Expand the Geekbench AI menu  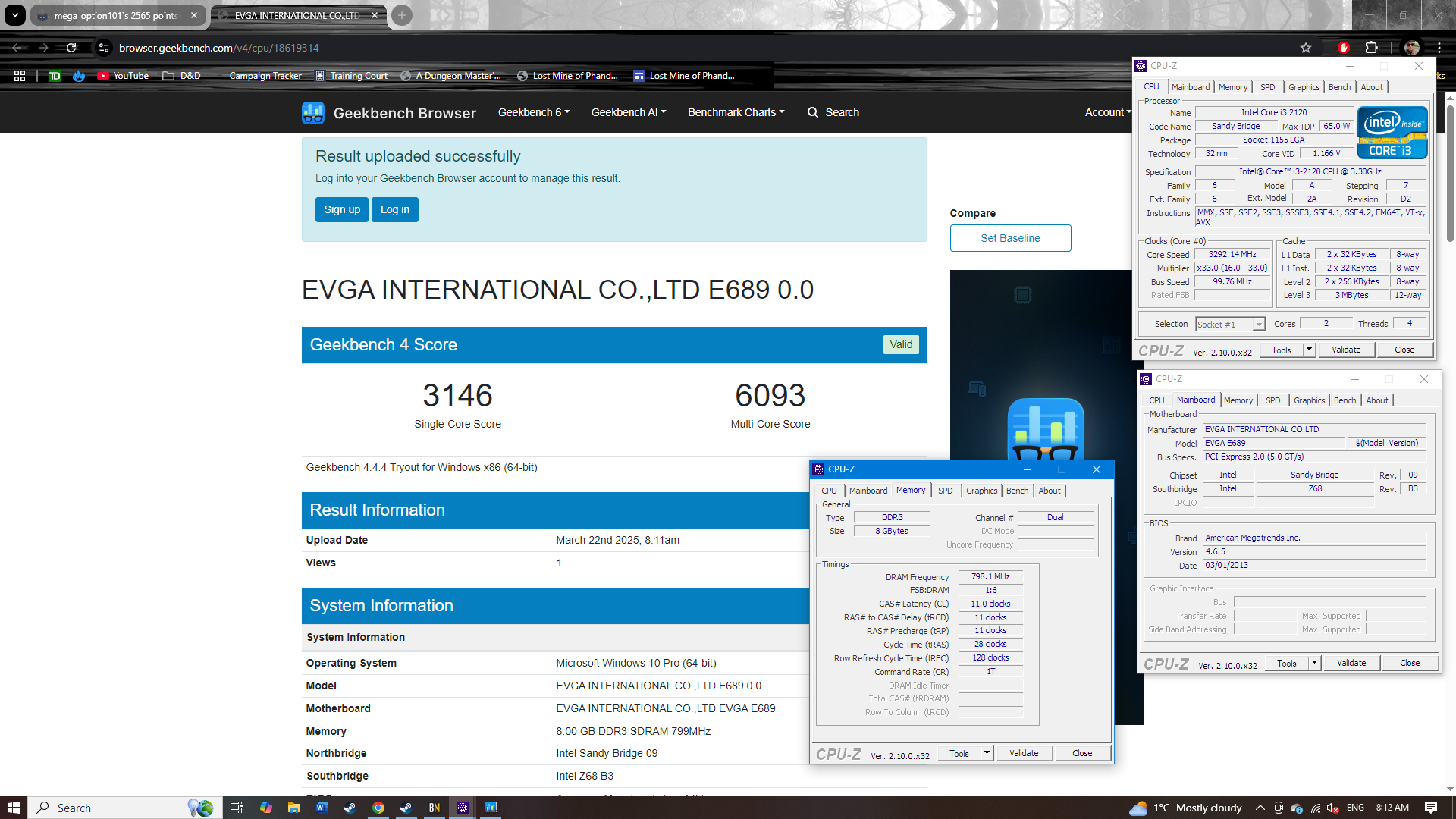(x=629, y=112)
